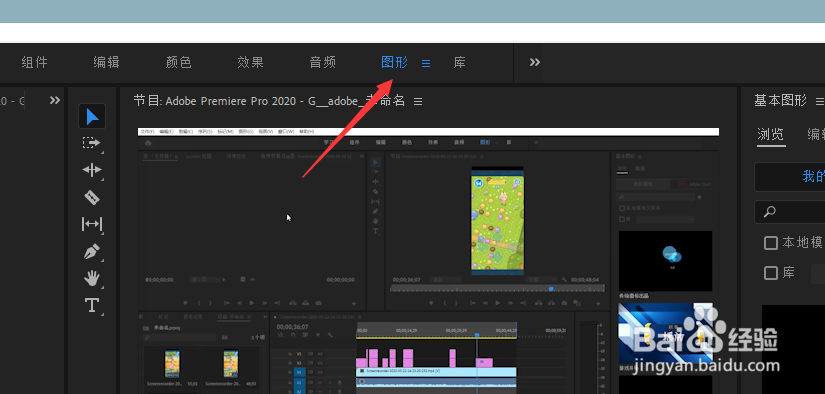Open the 节目 monitor panel menu
Screen dimensions: 825x394
(418, 102)
